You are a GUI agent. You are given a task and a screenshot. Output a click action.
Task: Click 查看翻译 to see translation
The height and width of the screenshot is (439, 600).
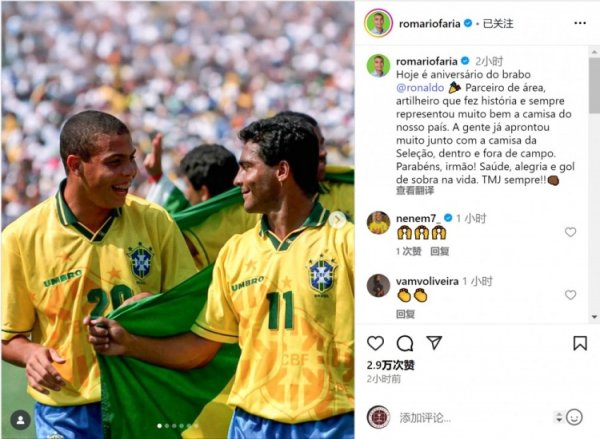tap(415, 191)
